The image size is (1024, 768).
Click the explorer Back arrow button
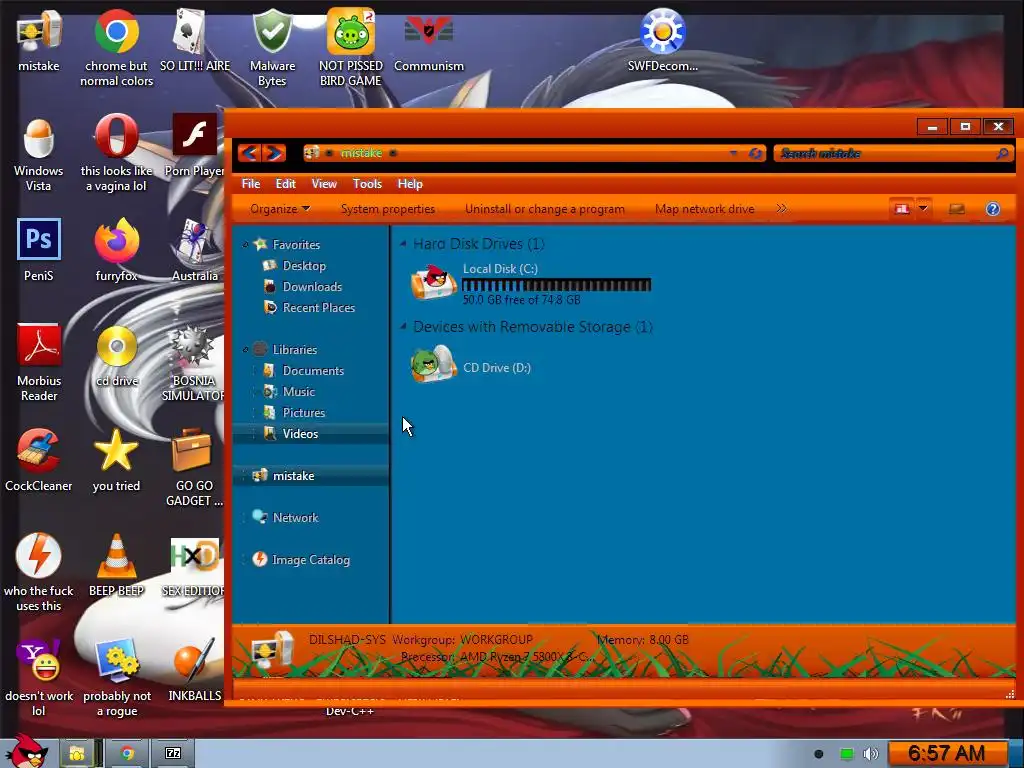pyautogui.click(x=249, y=153)
